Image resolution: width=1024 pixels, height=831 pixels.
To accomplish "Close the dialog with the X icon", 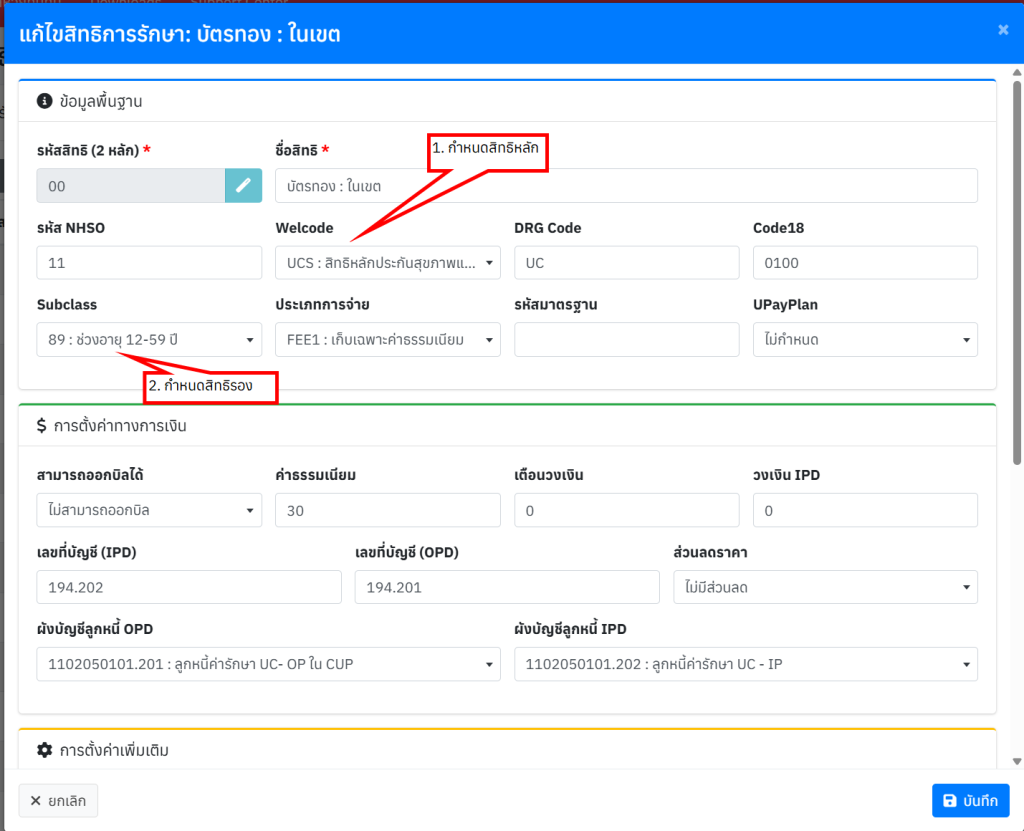I will pyautogui.click(x=1003, y=30).
